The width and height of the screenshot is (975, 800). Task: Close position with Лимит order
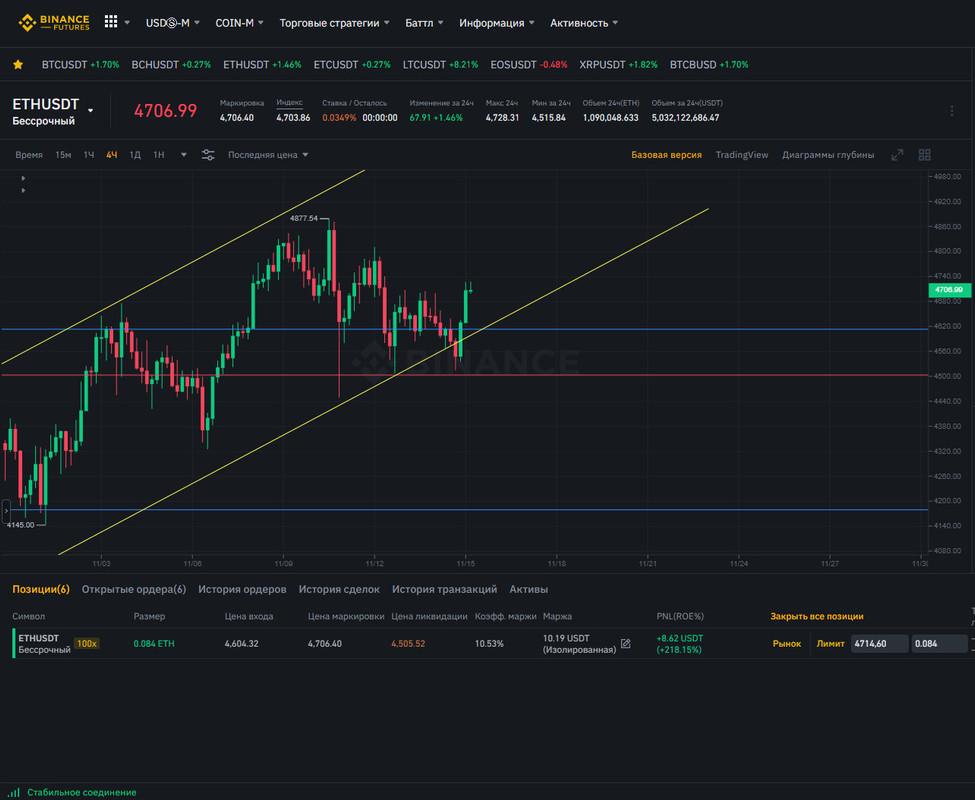coord(830,644)
